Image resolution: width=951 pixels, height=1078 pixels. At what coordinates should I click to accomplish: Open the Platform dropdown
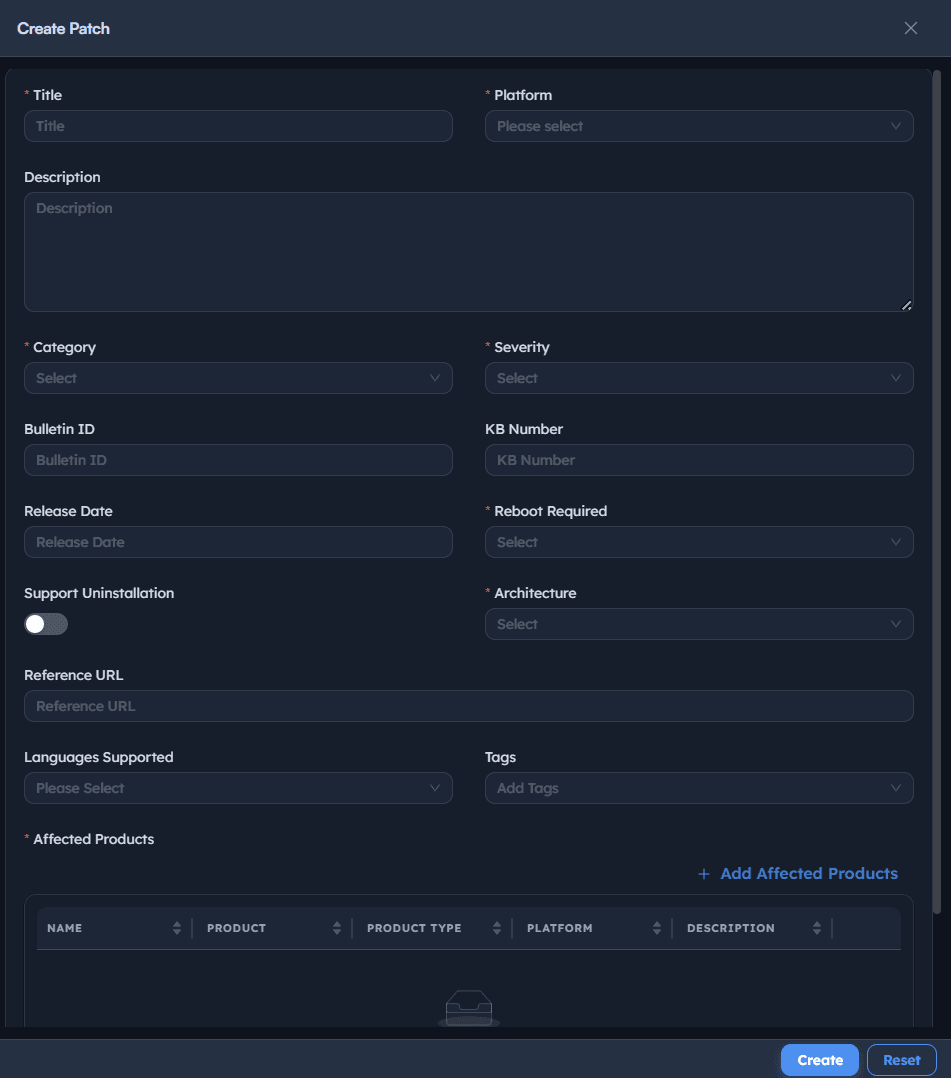coord(699,126)
